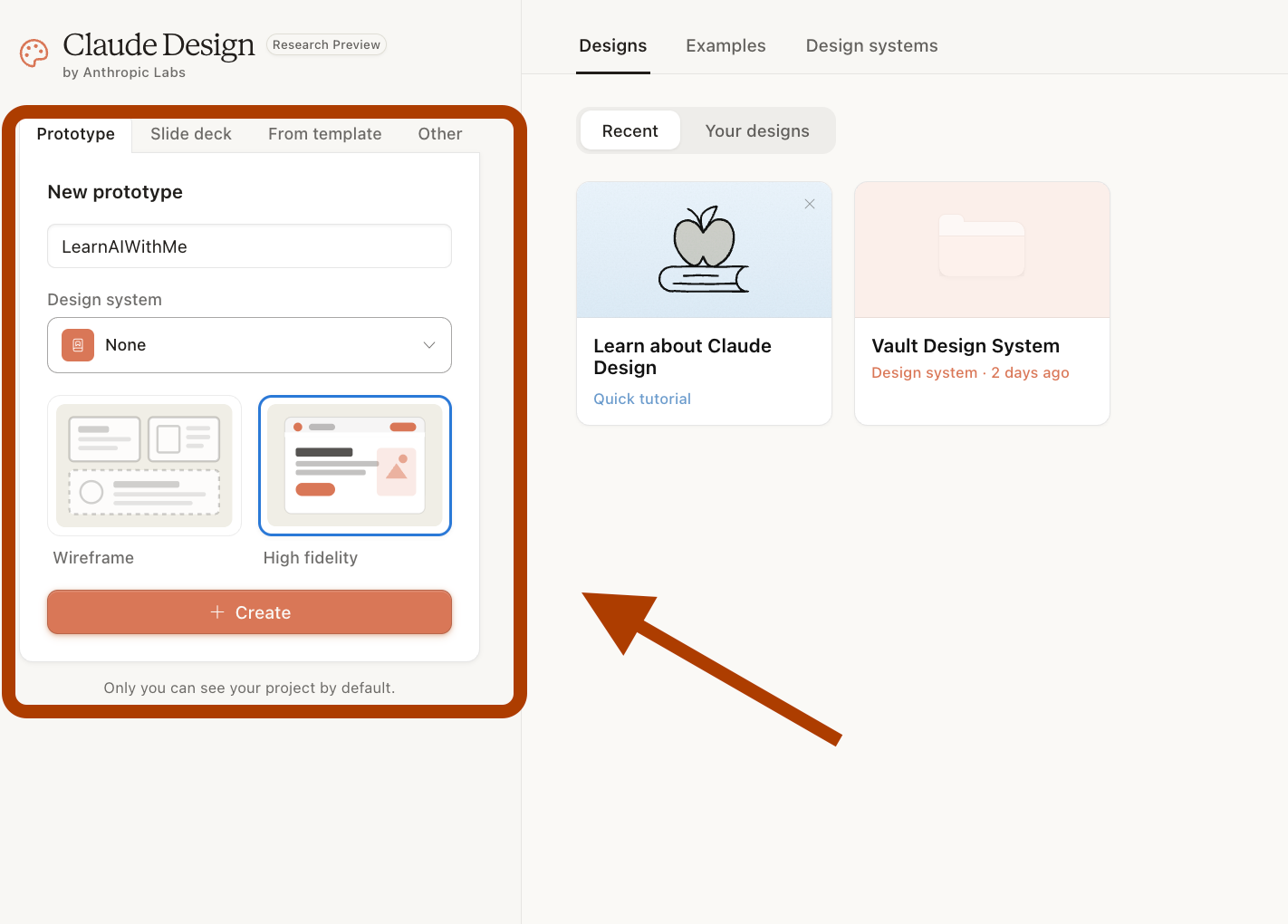Open the Other tab
Screen dimensions: 1288x924
[x=440, y=134]
